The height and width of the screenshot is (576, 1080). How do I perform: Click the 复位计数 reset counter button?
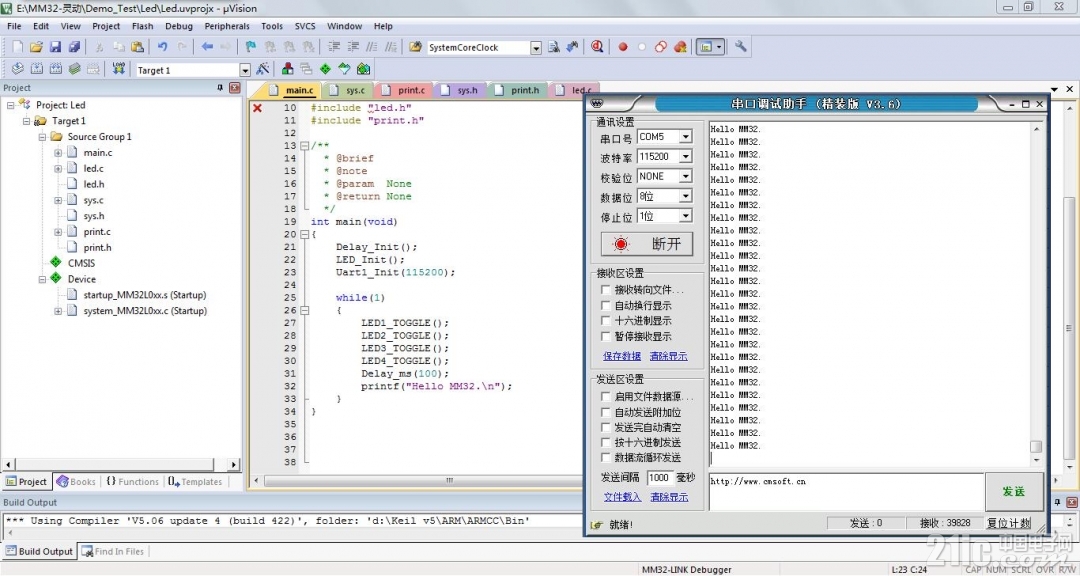1008,524
